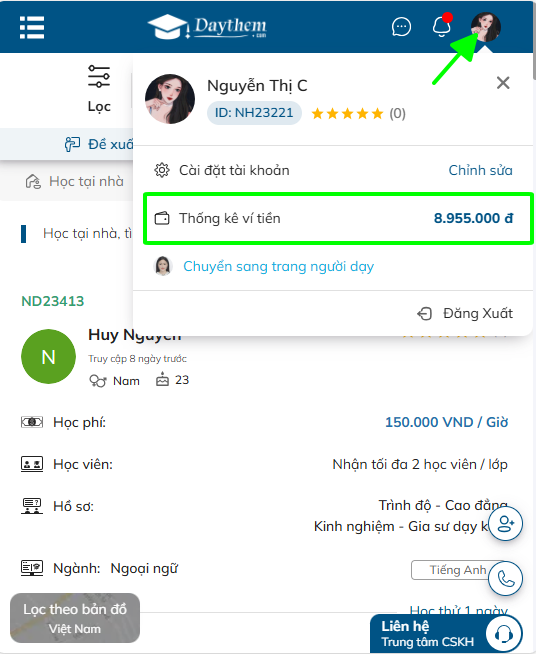The image size is (536, 654).
Task: Open the chat messages icon
Action: tap(401, 27)
